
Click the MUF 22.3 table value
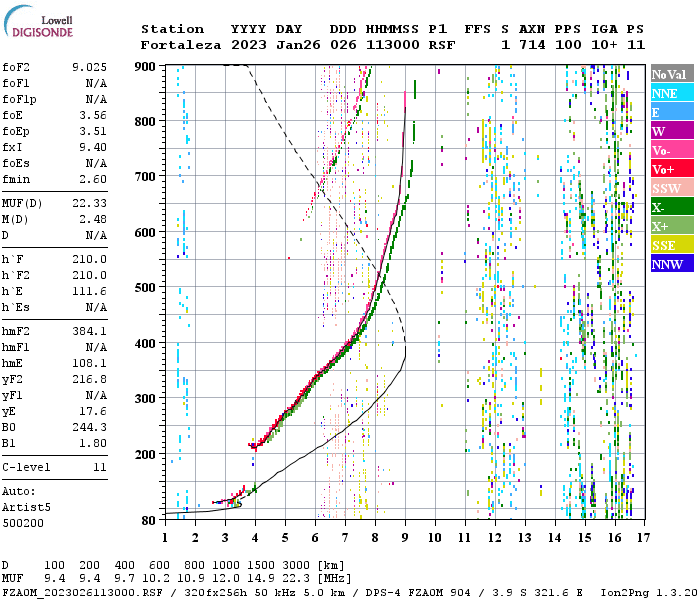(x=296, y=579)
